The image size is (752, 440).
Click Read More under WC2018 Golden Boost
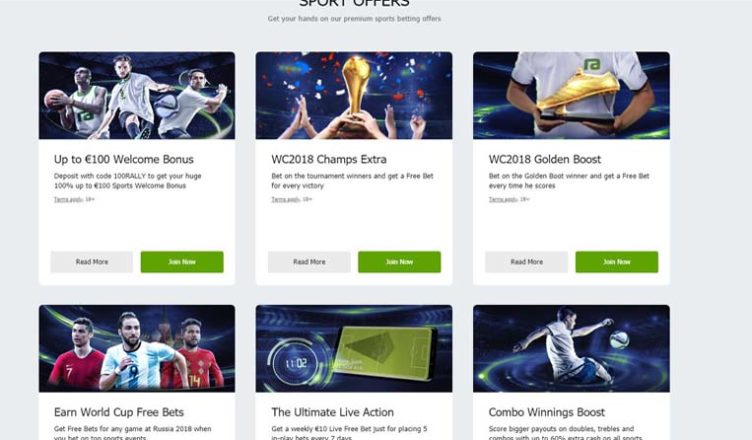click(527, 262)
